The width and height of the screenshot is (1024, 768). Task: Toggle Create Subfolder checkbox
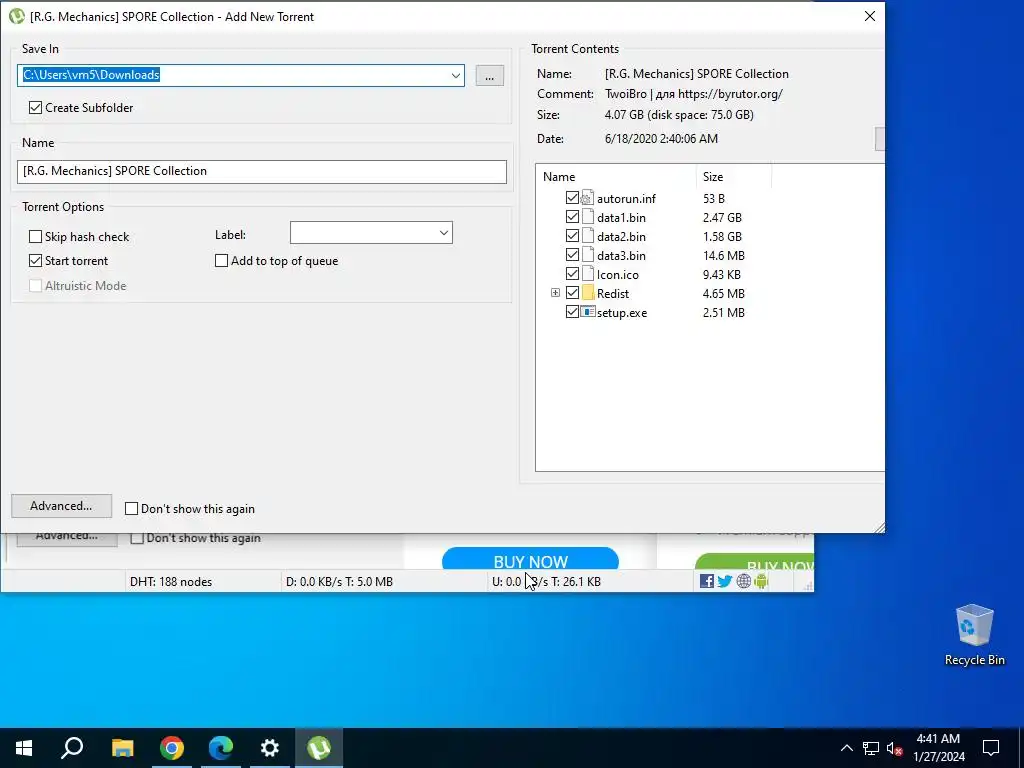[x=35, y=108]
